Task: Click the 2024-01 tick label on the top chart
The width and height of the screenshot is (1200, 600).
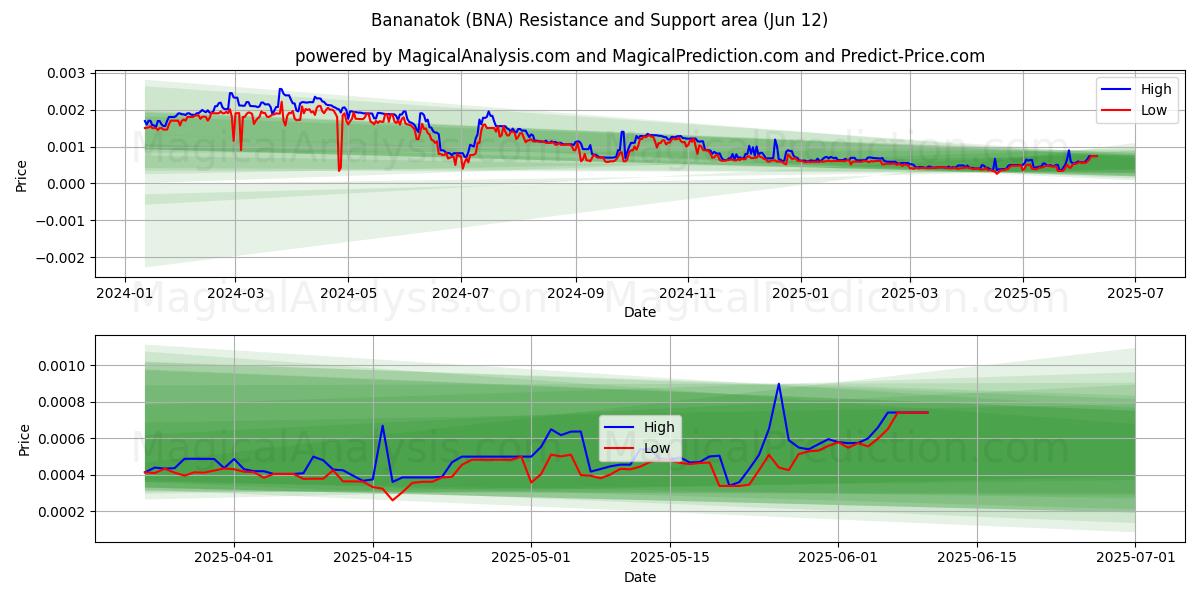Action: (124, 293)
